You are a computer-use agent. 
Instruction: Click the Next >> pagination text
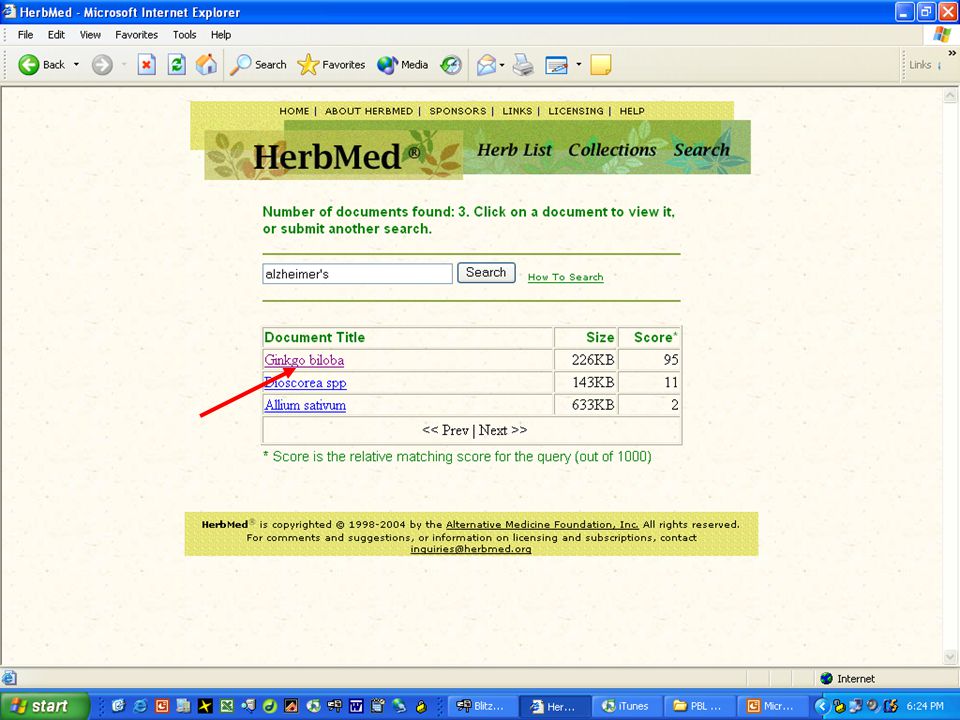coord(503,430)
